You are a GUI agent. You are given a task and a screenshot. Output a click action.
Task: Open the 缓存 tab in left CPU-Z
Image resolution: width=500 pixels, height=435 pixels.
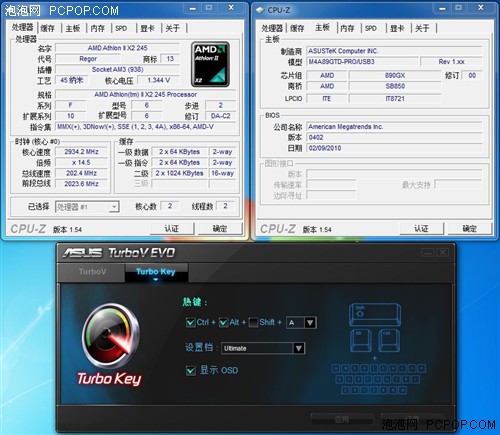(x=48, y=28)
